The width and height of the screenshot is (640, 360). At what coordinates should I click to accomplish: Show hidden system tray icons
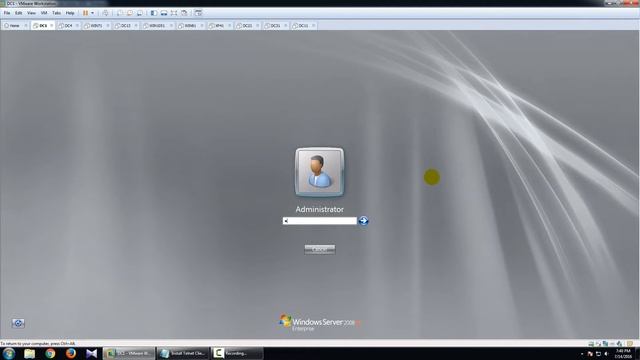(x=582, y=354)
